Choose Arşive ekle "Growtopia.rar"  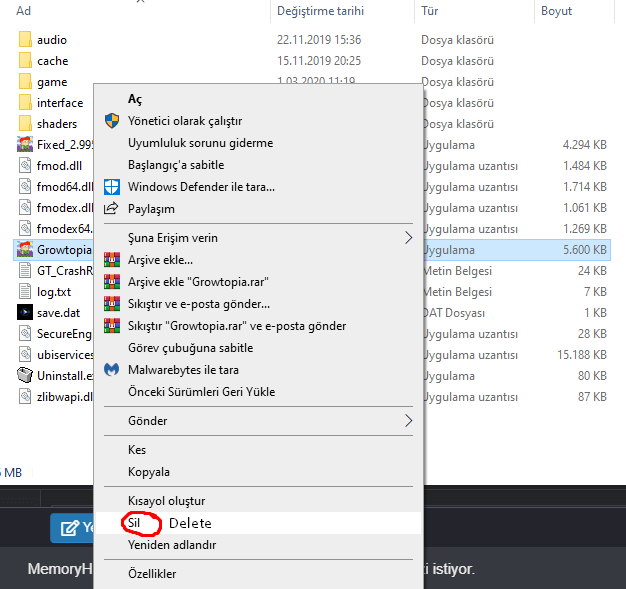[259, 282]
